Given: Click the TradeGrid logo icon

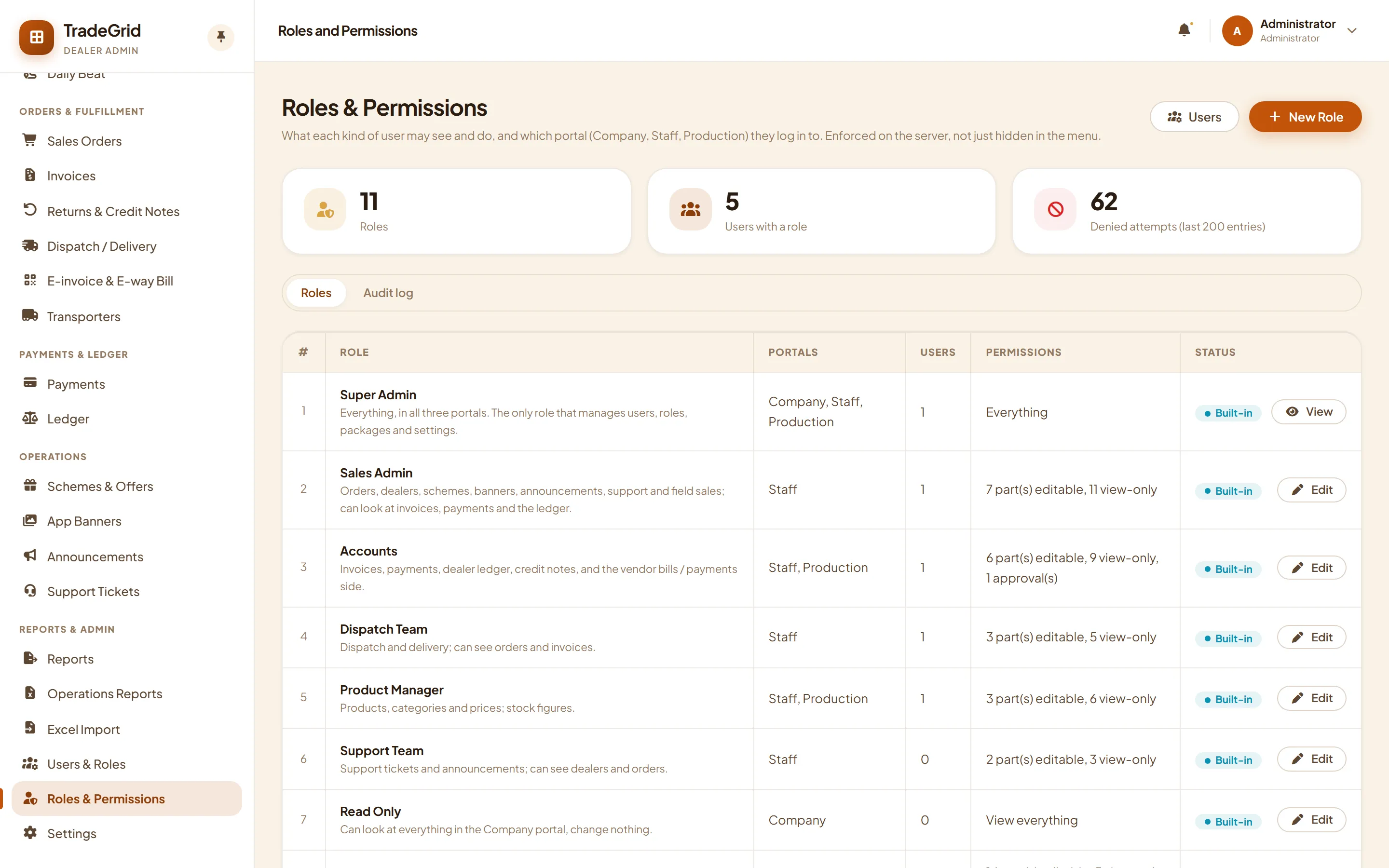Looking at the screenshot, I should tap(36, 37).
